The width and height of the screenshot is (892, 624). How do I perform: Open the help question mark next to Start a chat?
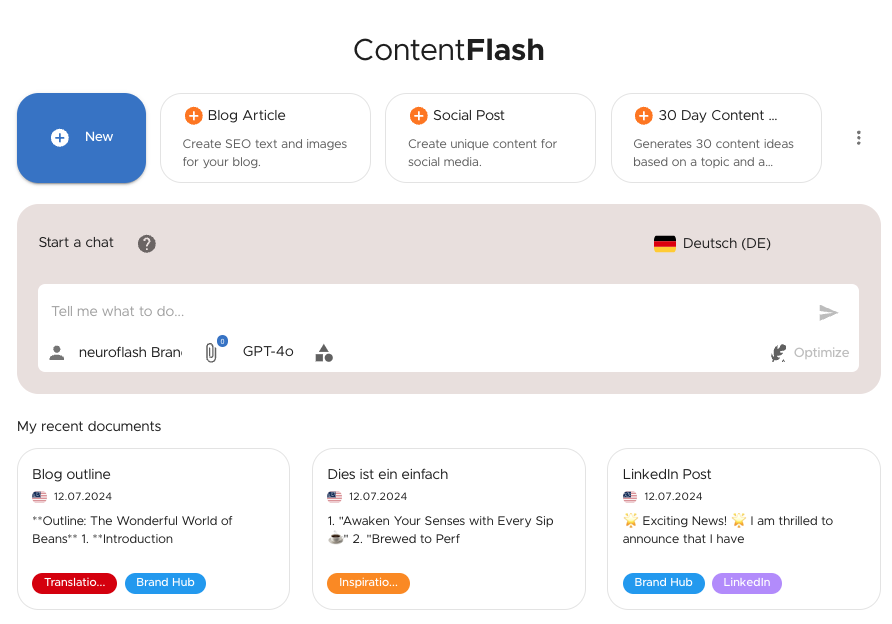(147, 243)
